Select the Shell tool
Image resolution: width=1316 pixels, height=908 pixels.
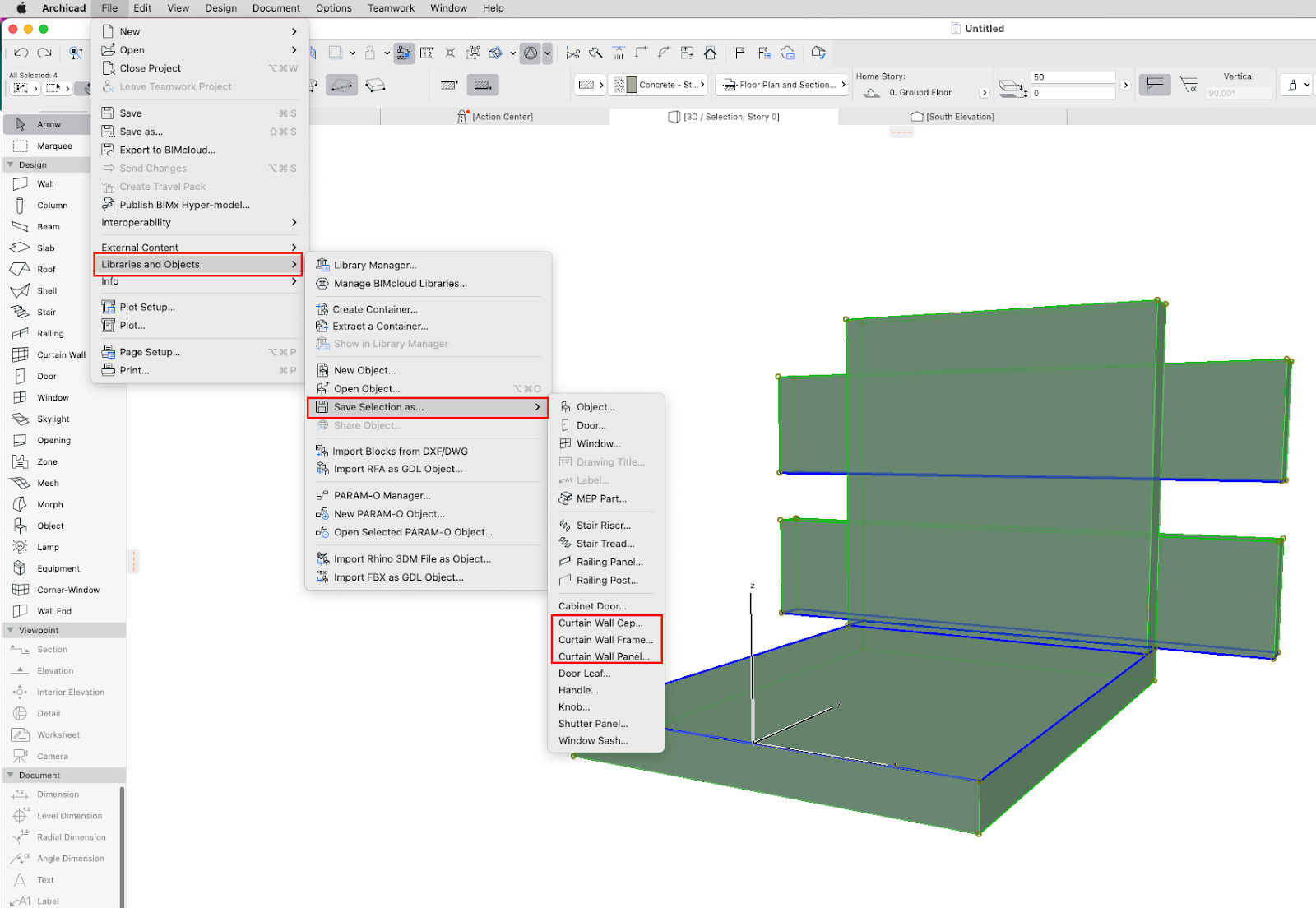45,291
